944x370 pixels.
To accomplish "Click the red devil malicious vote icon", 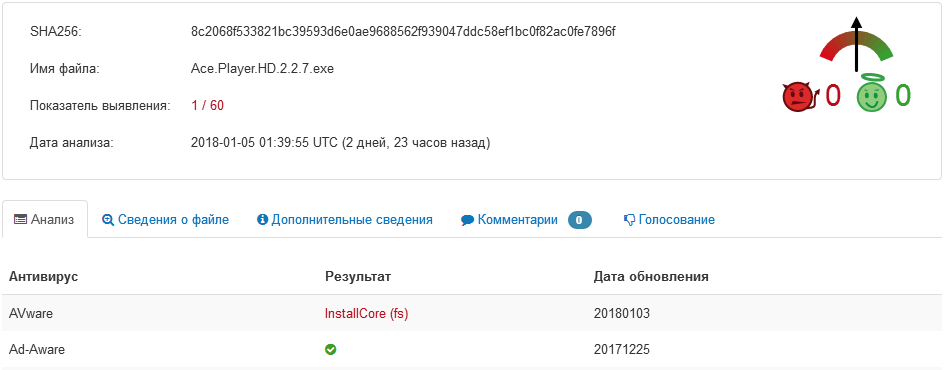I will pyautogui.click(x=801, y=97).
